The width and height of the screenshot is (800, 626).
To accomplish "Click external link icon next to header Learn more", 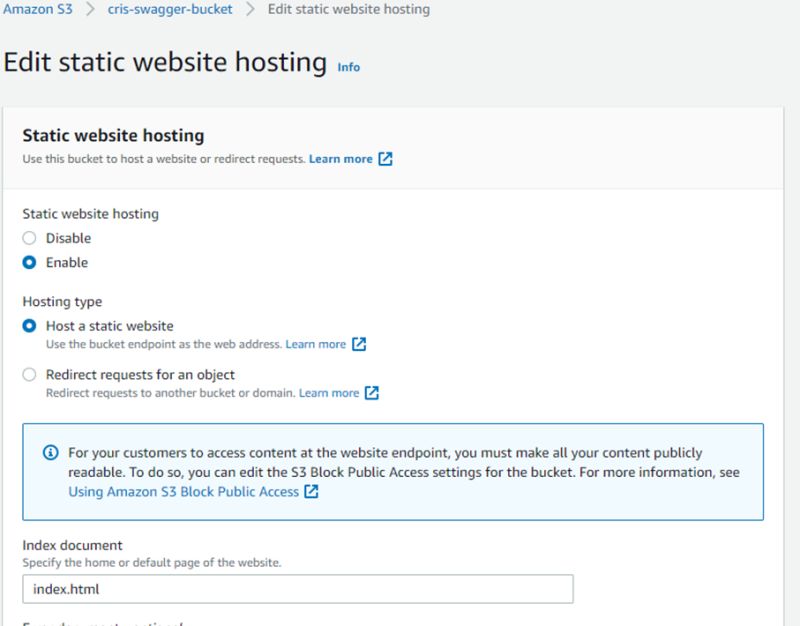I will pyautogui.click(x=385, y=159).
